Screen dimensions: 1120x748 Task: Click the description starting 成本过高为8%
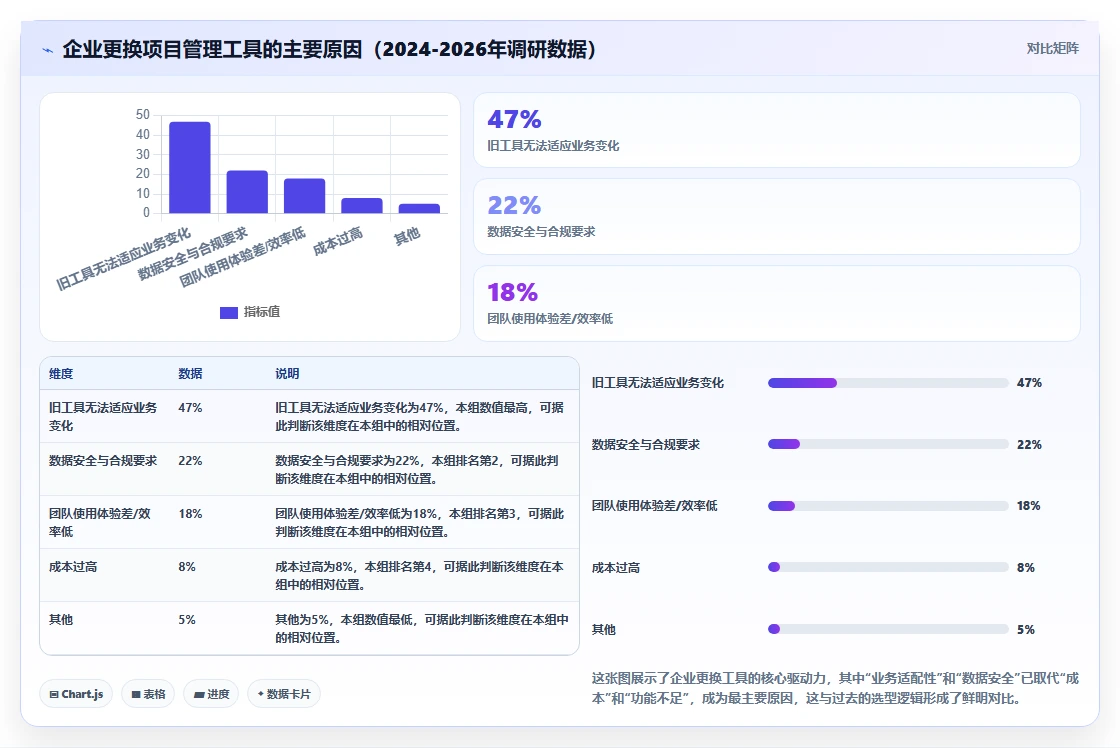click(x=419, y=575)
